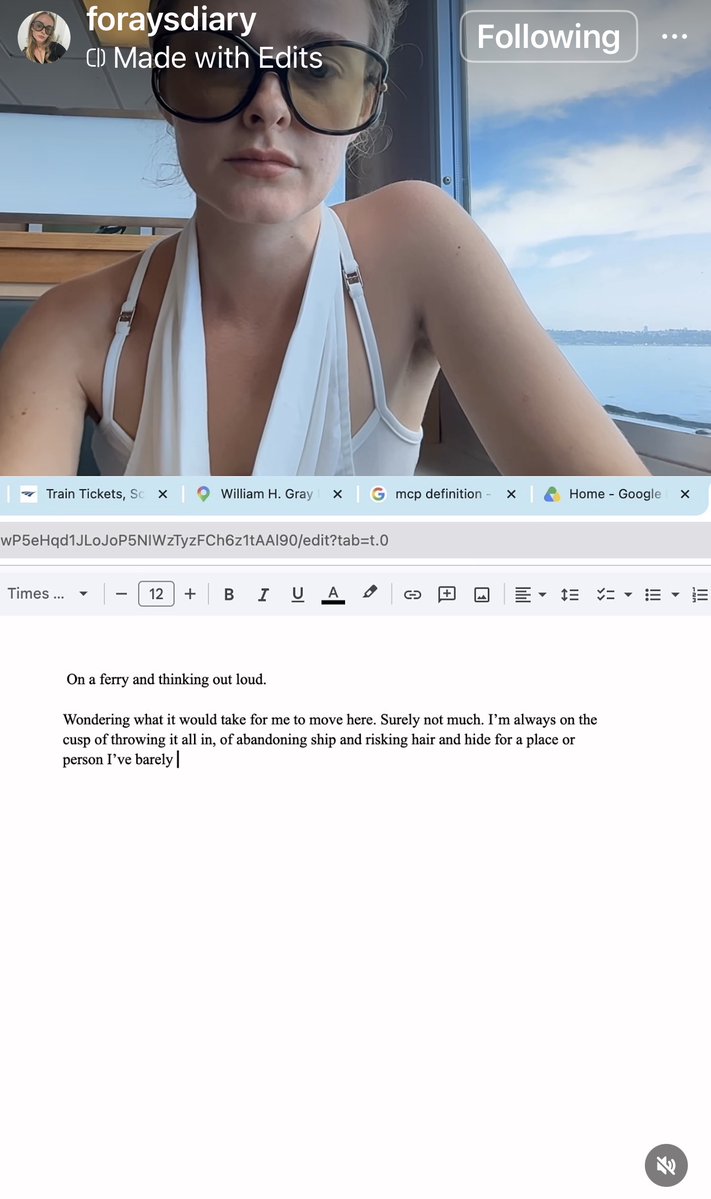Viewport: 711px width, 1199px height.
Task: Open line and paragraph spacing
Action: [570, 594]
